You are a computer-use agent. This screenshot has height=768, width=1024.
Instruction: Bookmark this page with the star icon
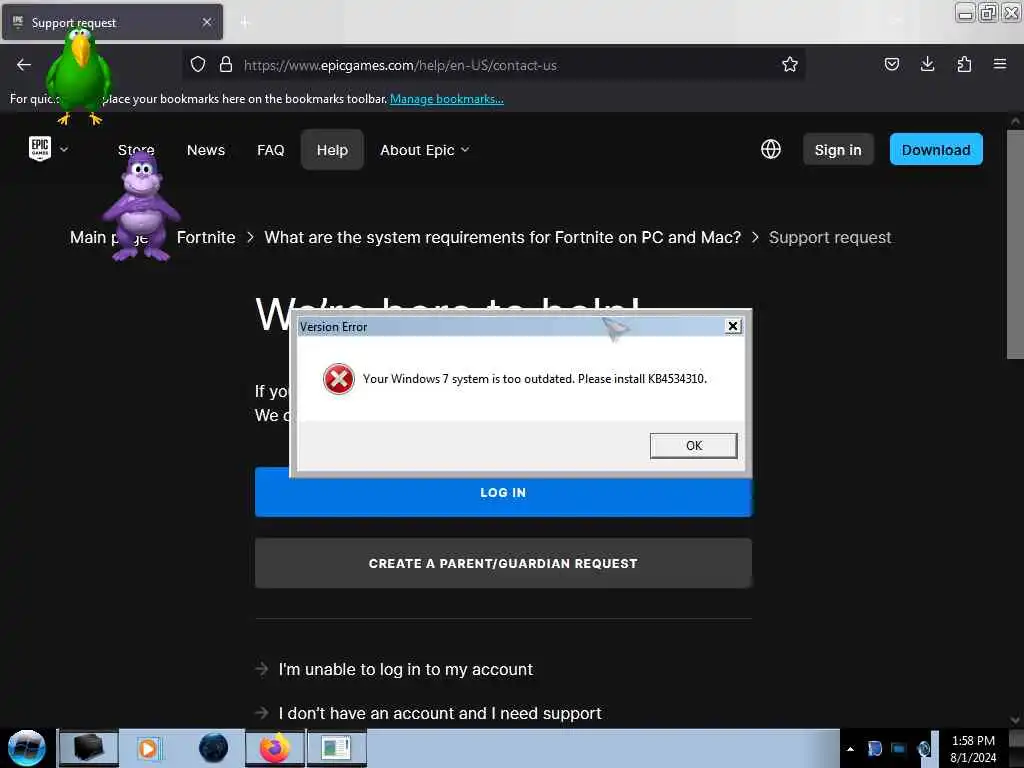point(790,65)
